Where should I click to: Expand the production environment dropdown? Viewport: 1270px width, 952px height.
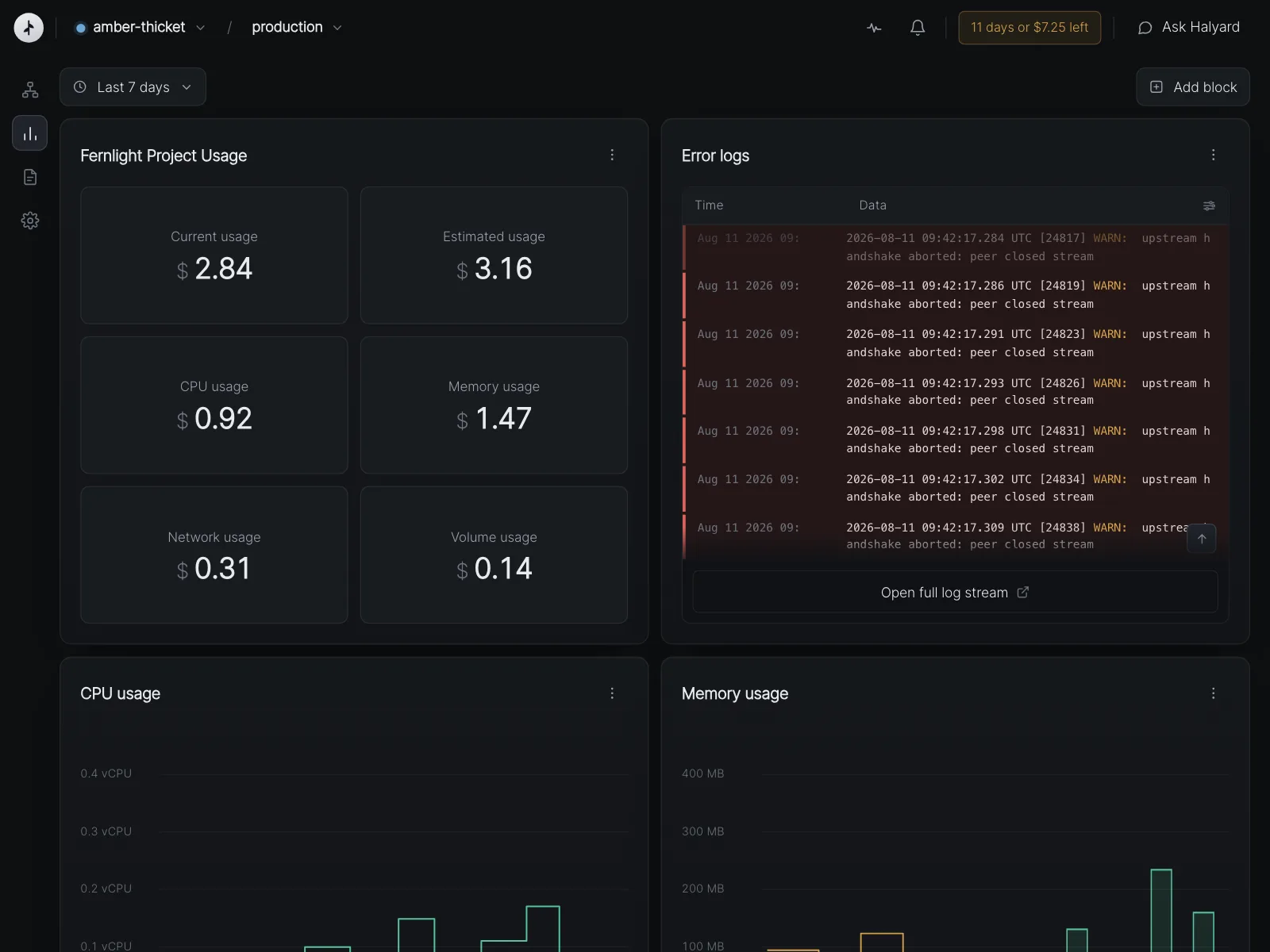(296, 28)
